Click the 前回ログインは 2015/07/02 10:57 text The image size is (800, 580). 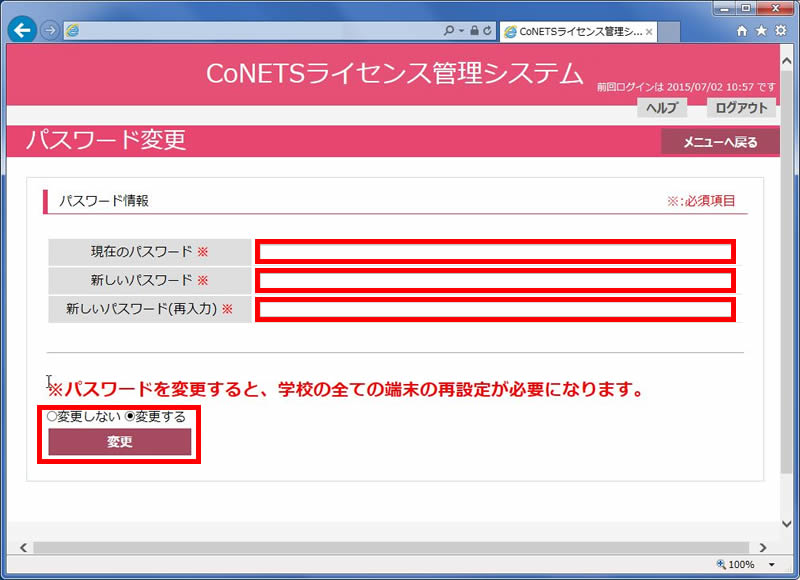(676, 87)
